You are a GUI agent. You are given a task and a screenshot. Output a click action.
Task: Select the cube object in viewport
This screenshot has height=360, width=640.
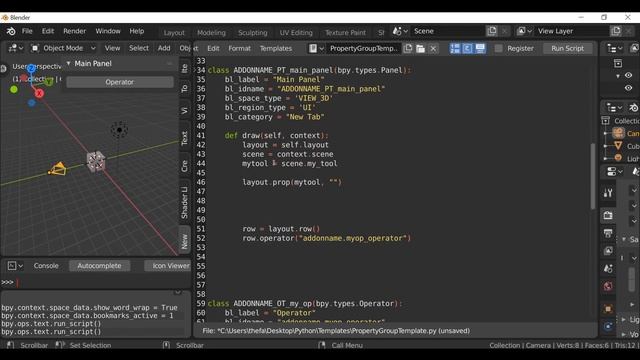[96, 161]
